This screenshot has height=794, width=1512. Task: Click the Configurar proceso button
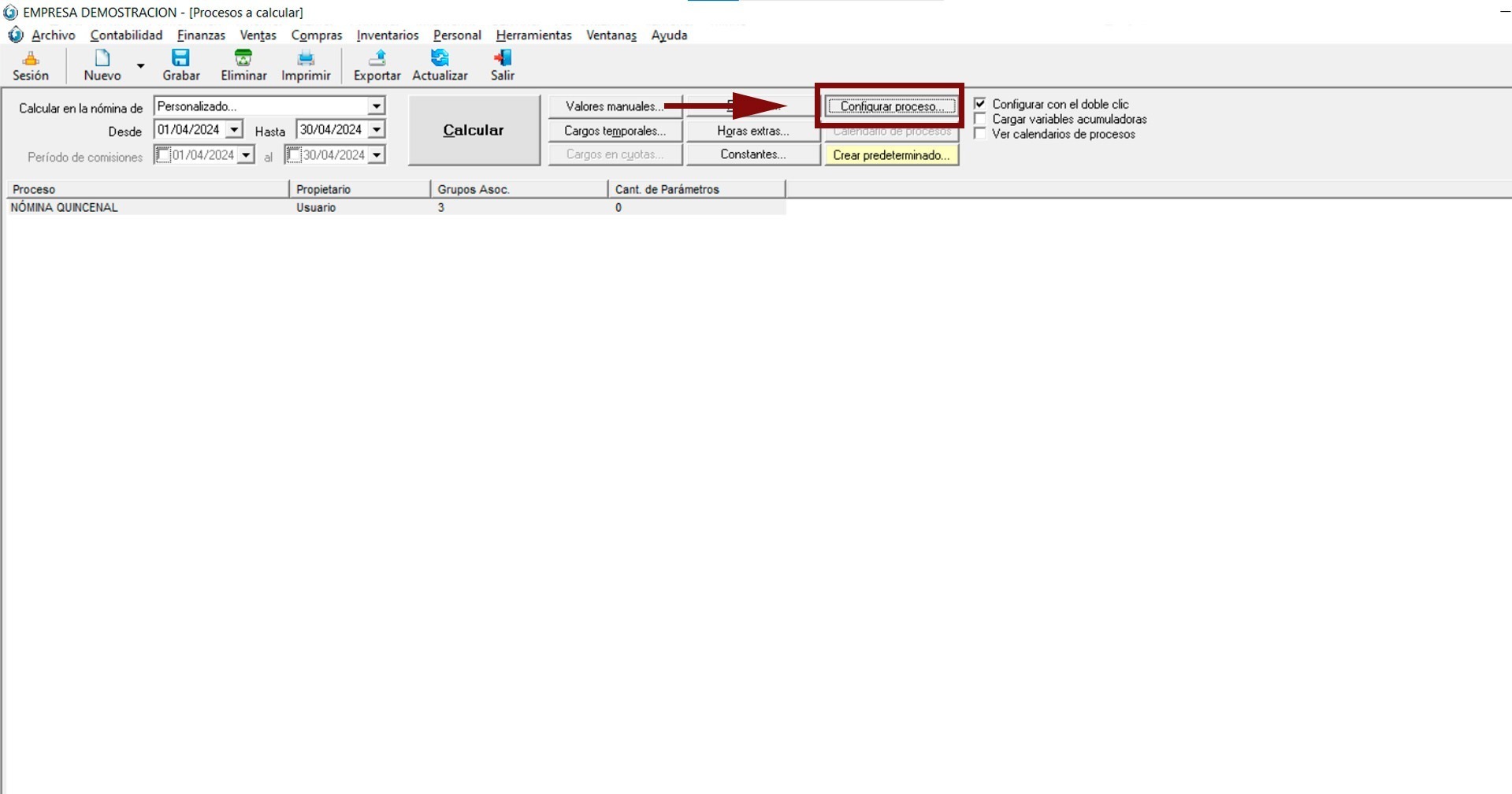click(x=891, y=106)
